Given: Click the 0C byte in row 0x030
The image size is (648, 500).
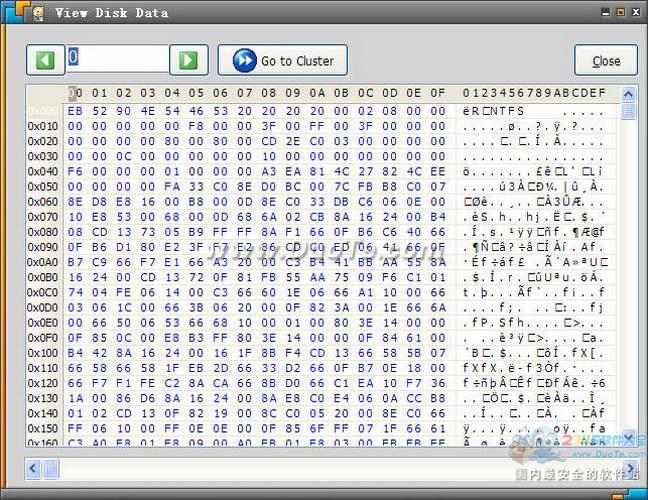Looking at the screenshot, I should [x=124, y=156].
